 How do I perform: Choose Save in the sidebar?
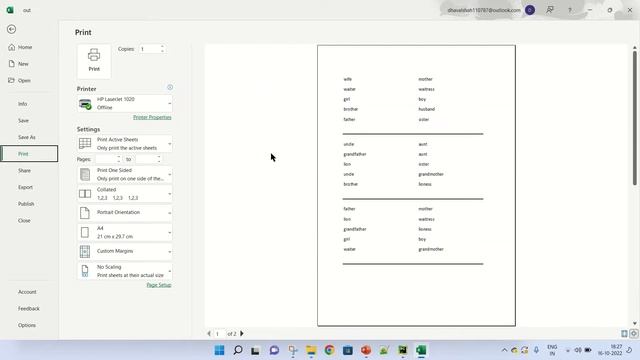[x=23, y=121]
